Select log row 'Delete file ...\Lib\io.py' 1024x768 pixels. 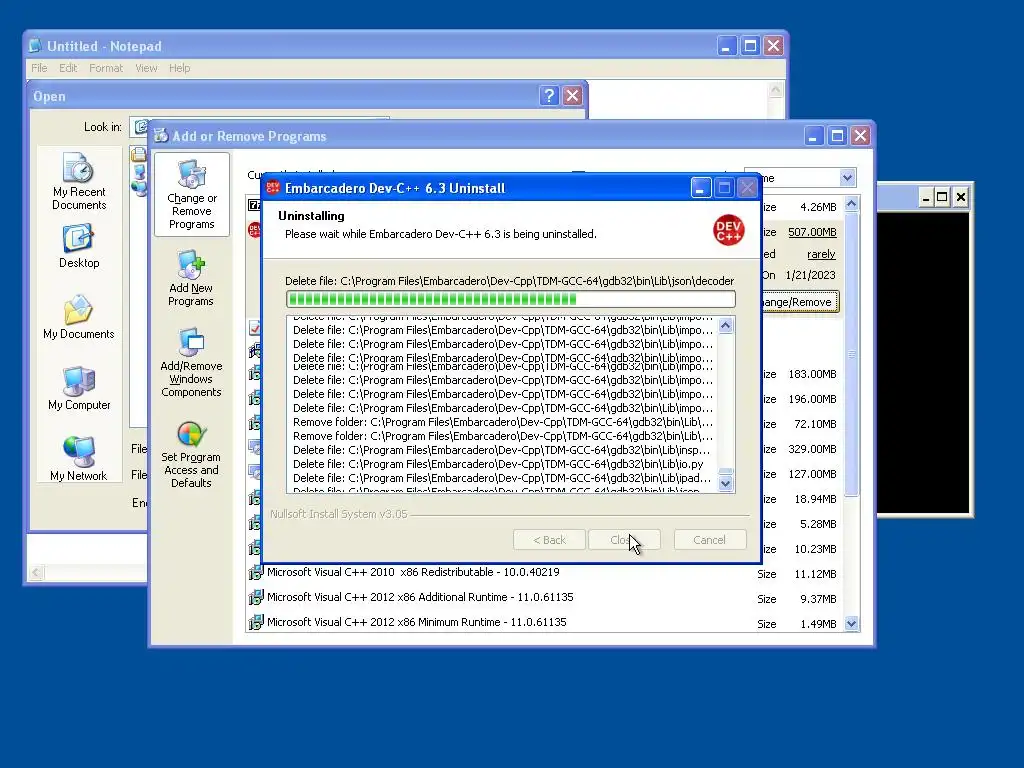point(498,464)
